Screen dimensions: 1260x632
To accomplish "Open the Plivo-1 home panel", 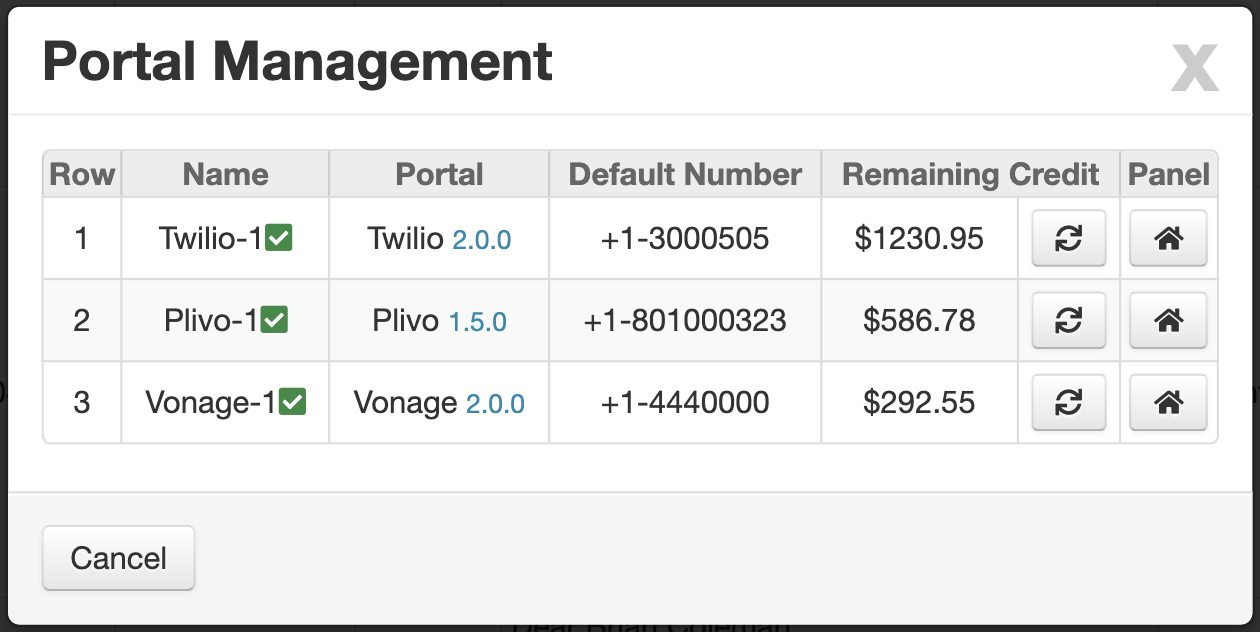I will click(1168, 320).
